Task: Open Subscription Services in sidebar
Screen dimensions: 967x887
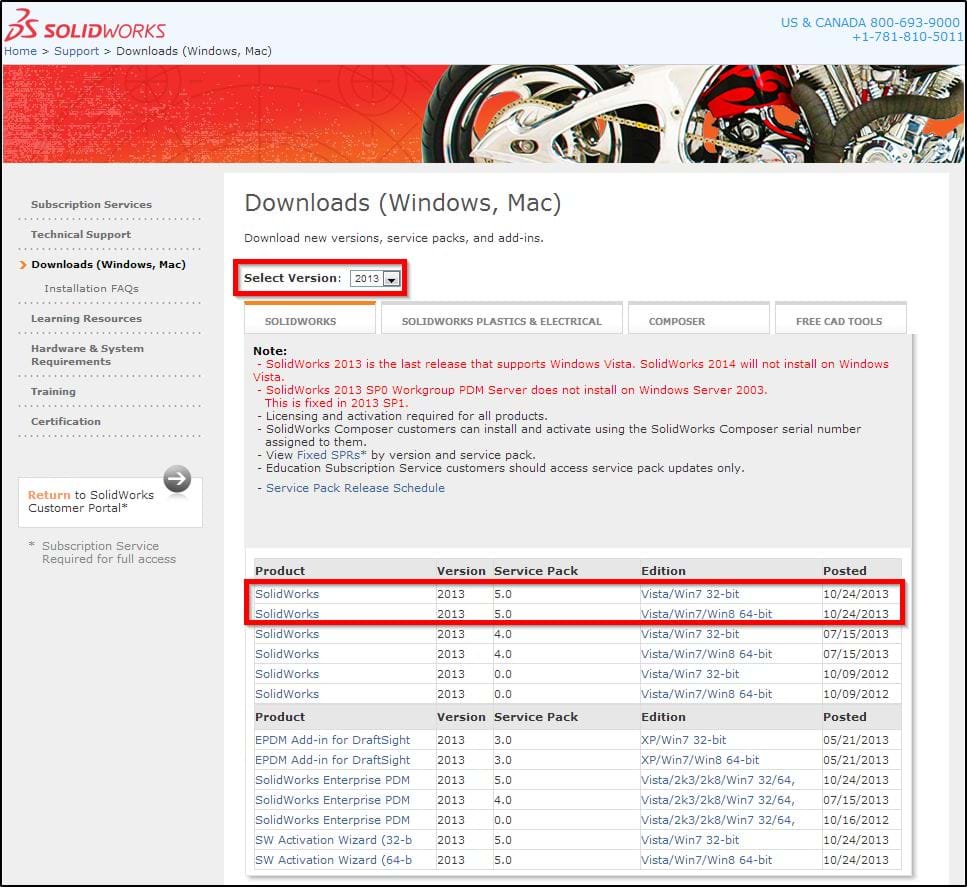Action: tap(91, 205)
